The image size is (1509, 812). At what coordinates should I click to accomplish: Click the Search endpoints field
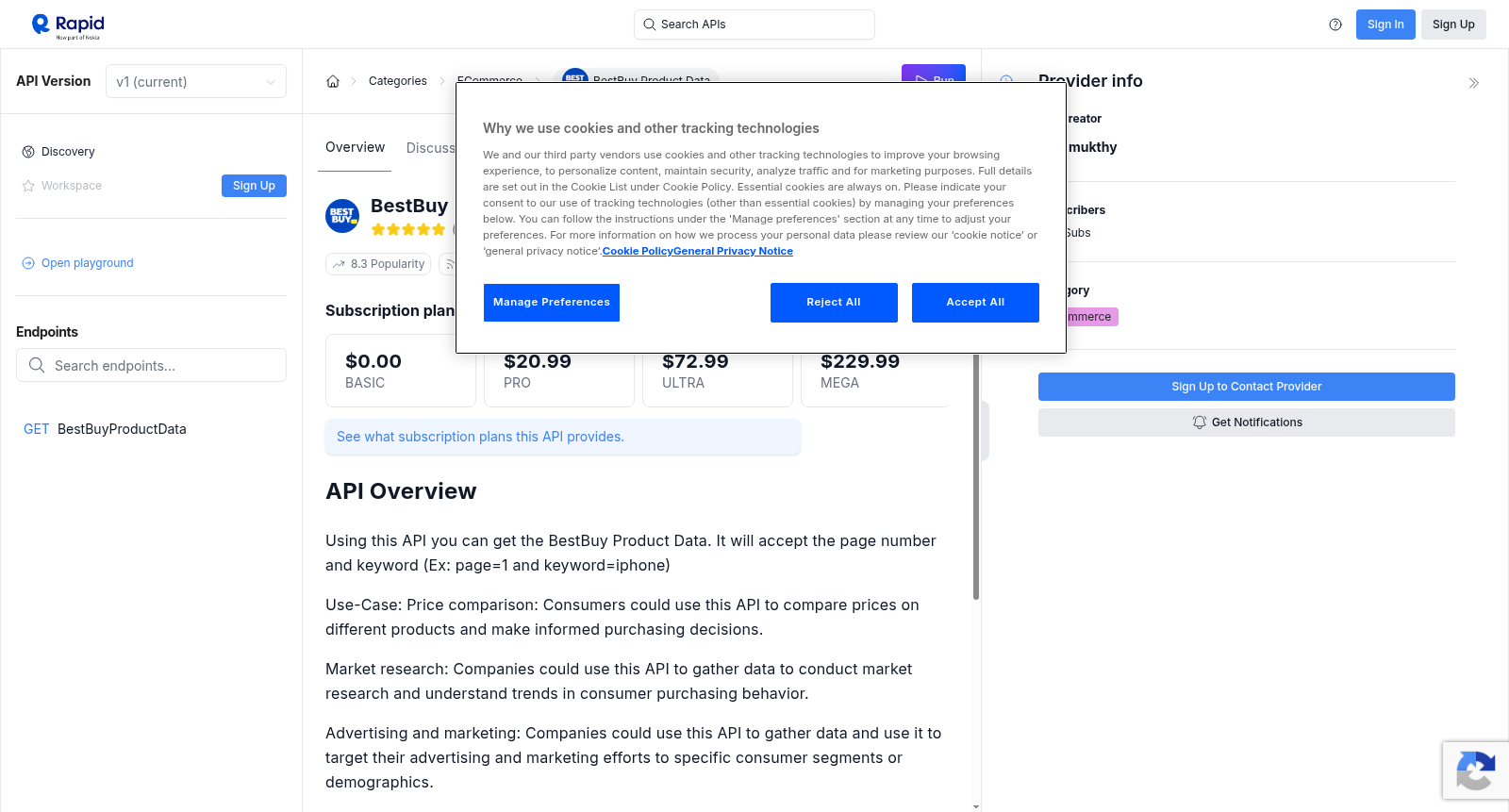[151, 366]
